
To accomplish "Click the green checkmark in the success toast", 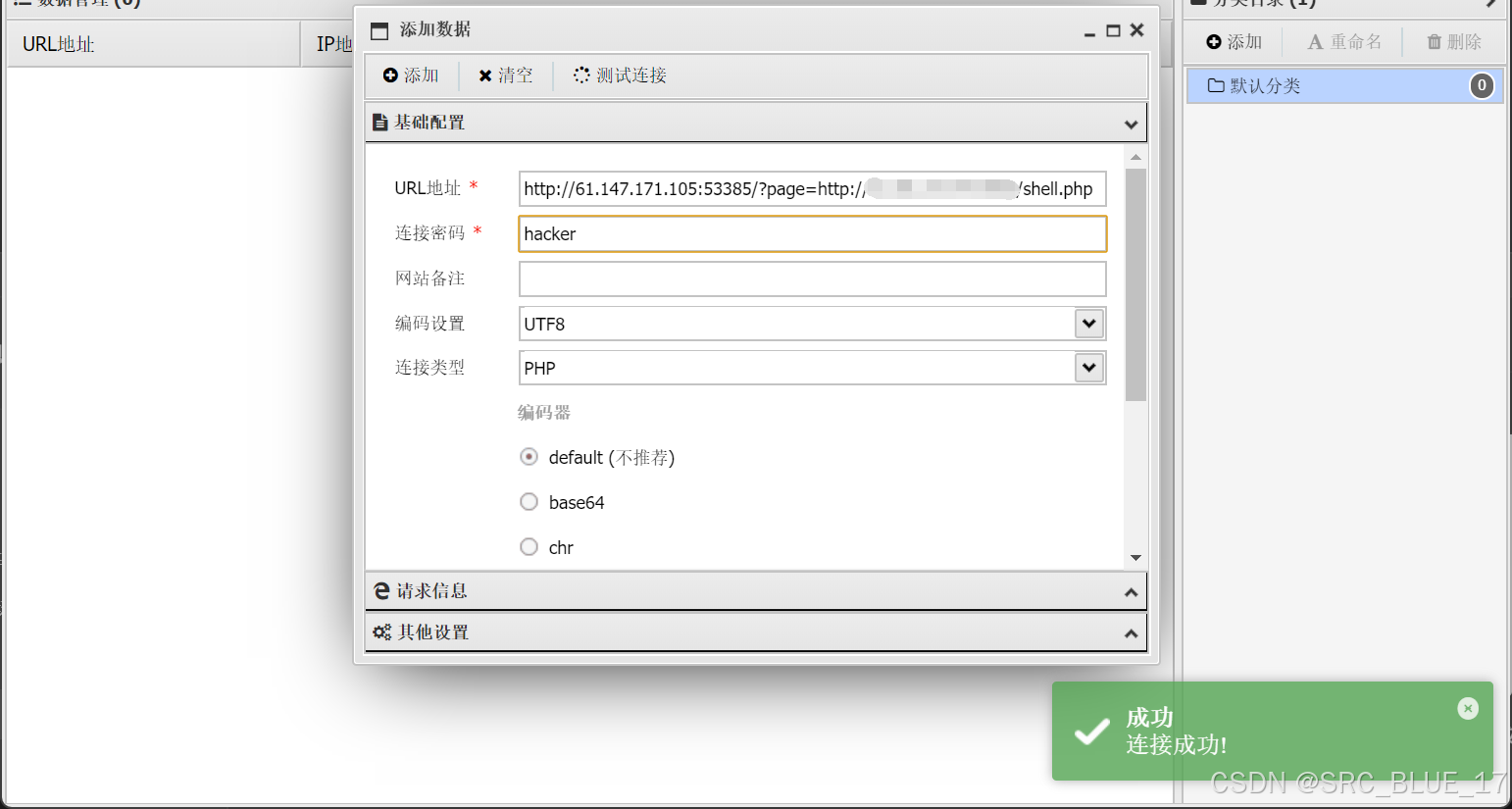I will point(1091,731).
